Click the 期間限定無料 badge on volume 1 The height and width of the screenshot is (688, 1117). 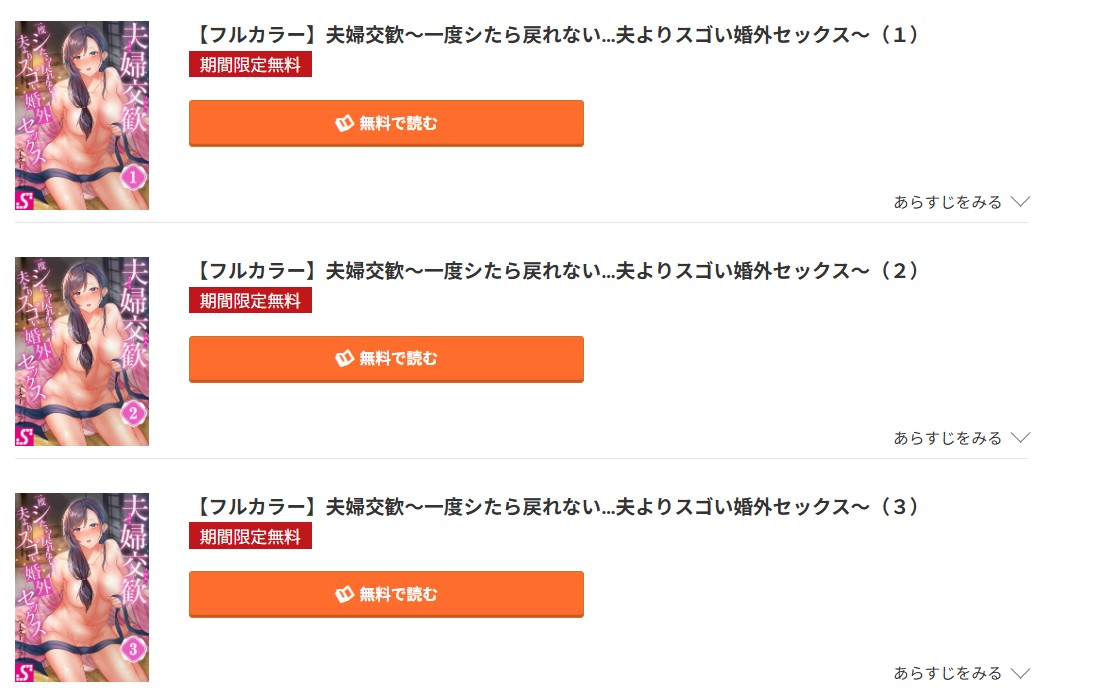250,64
